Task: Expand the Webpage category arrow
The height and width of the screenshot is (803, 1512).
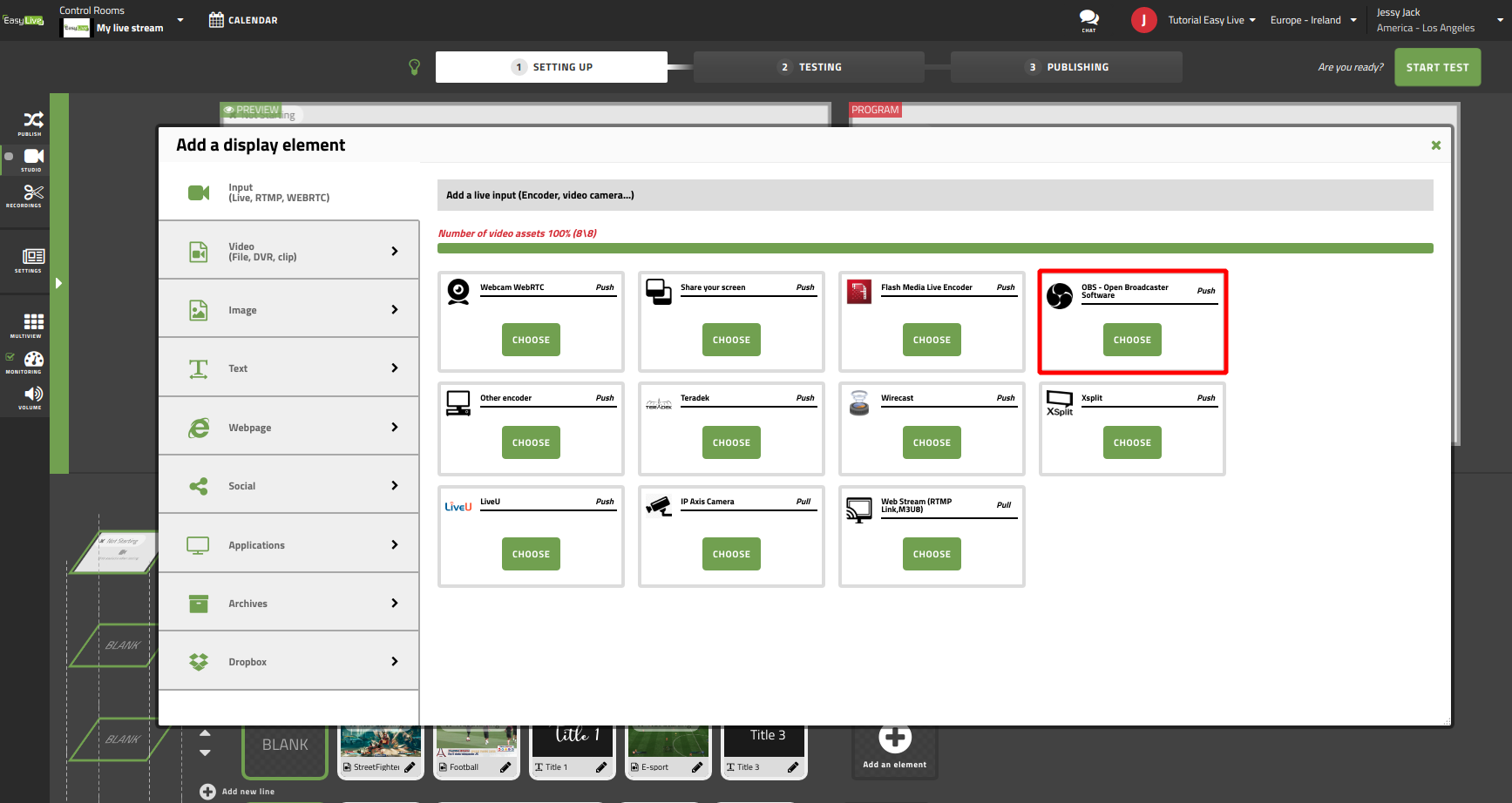Action: pos(395,427)
